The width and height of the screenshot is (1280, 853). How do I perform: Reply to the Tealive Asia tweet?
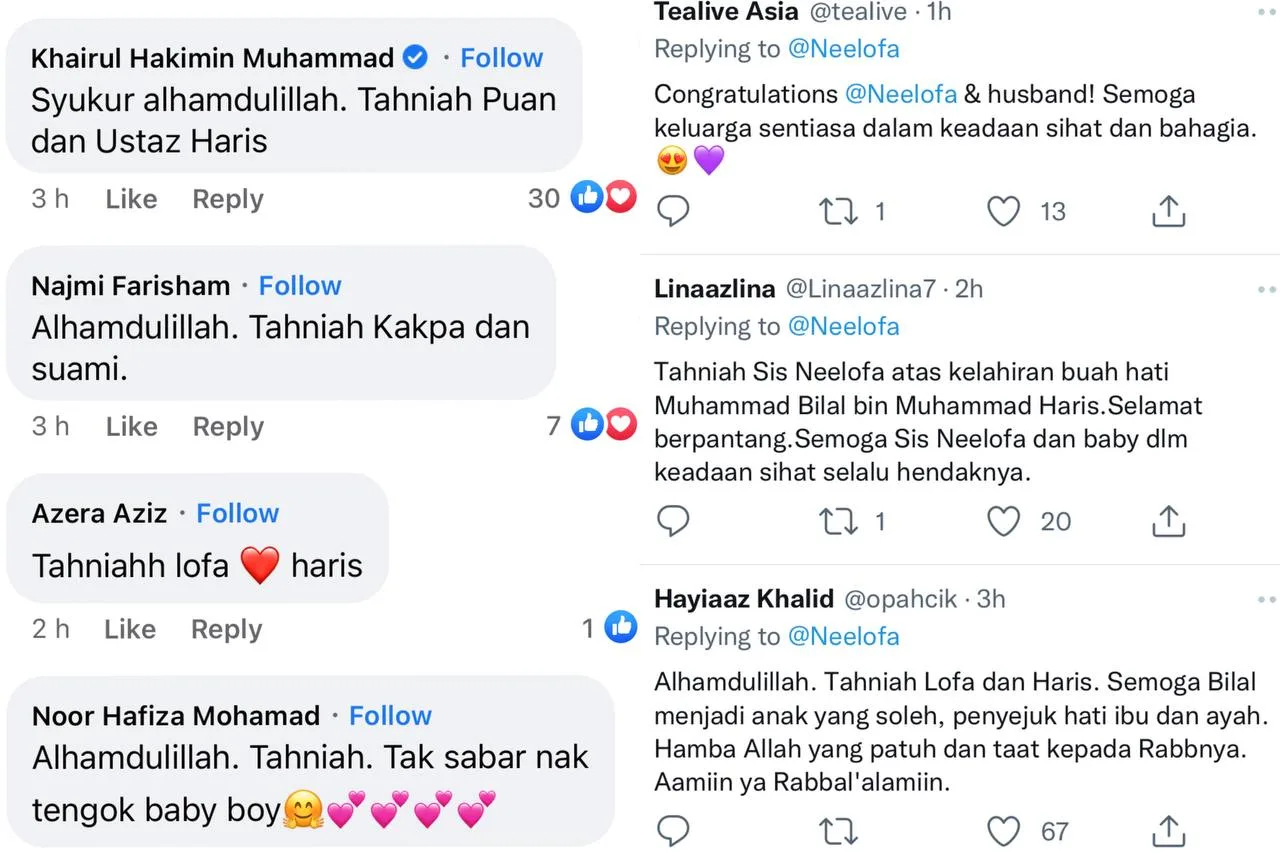point(673,211)
